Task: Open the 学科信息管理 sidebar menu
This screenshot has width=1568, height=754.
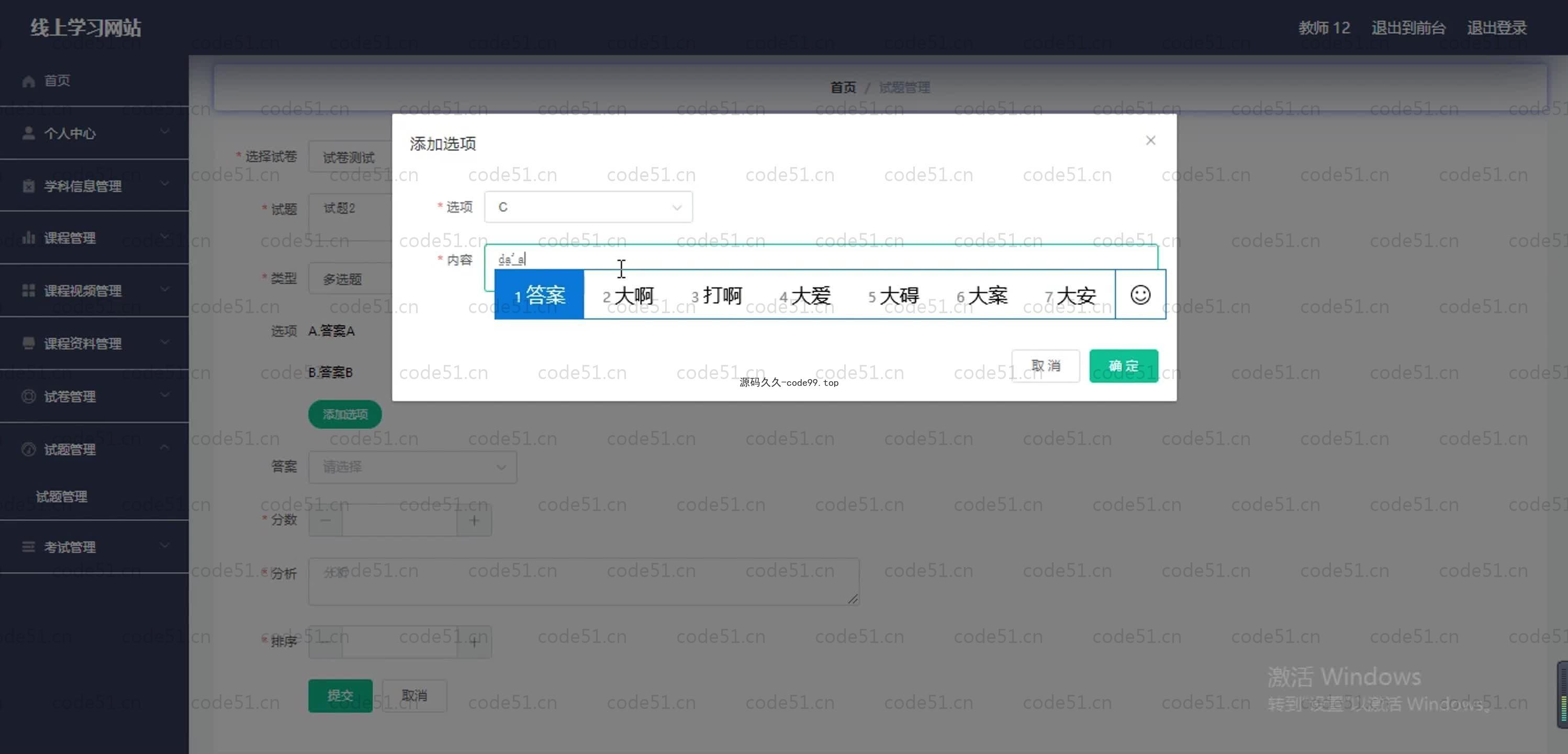Action: coord(94,186)
